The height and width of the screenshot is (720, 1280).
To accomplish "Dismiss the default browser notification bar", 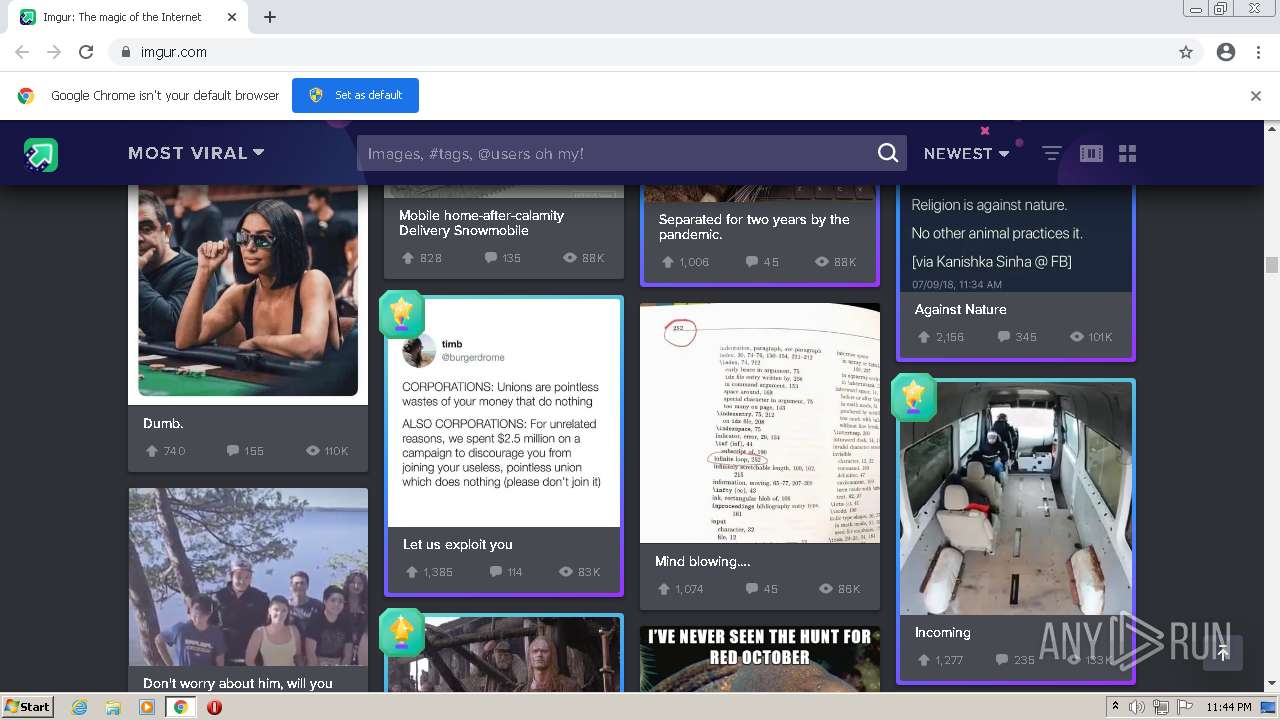I will coord(1256,96).
